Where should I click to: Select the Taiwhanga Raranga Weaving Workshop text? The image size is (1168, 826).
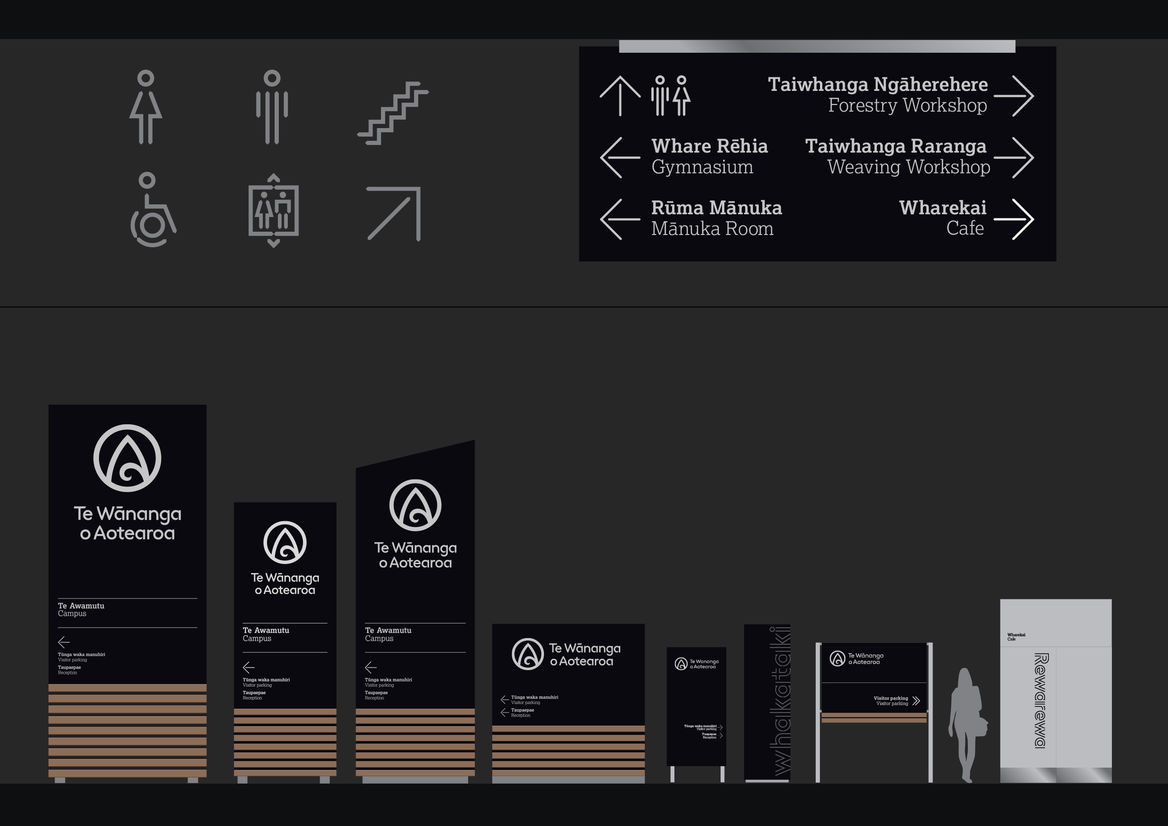tap(897, 157)
